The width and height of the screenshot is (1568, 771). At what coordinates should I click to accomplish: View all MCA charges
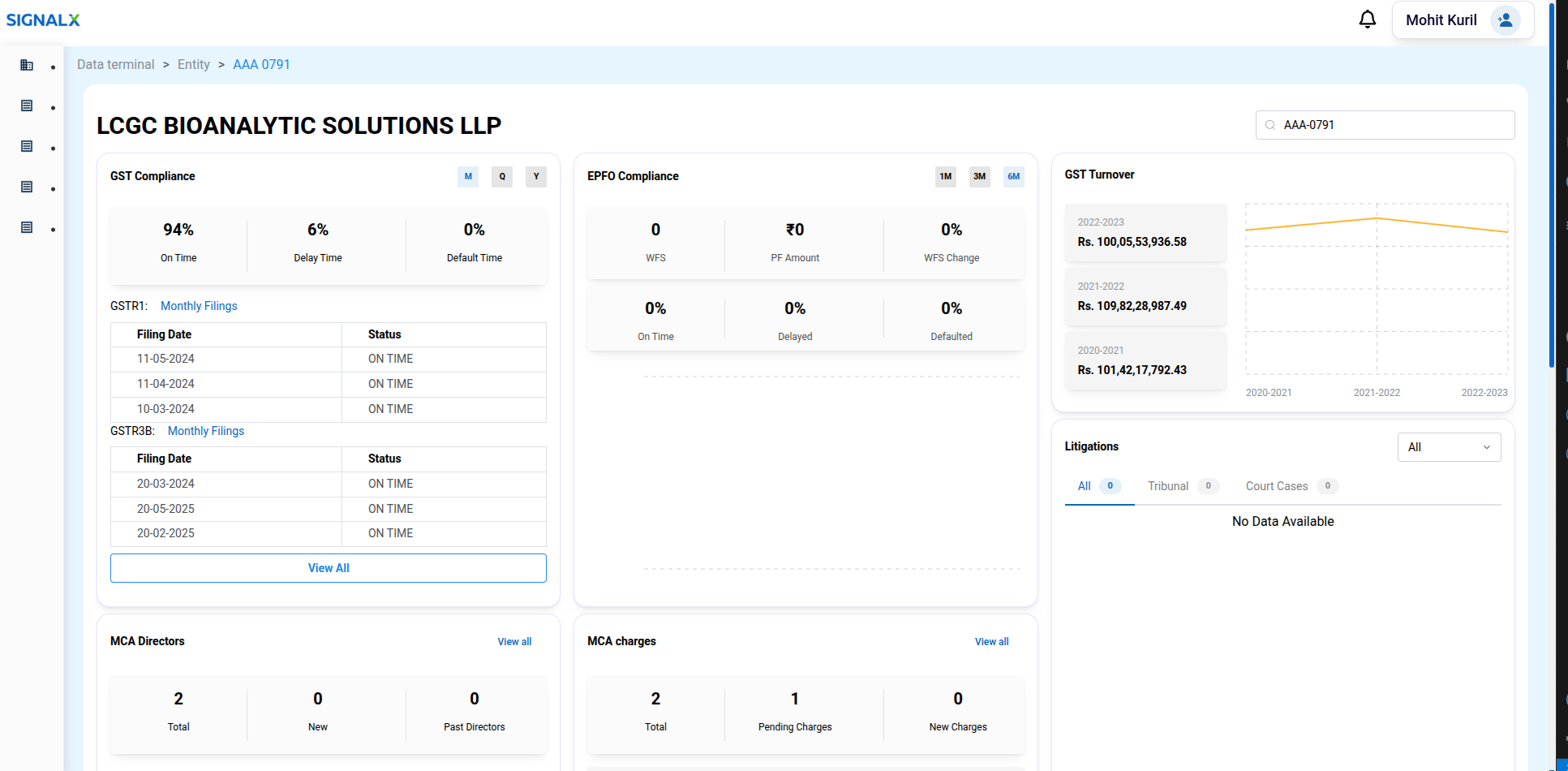coord(991,642)
